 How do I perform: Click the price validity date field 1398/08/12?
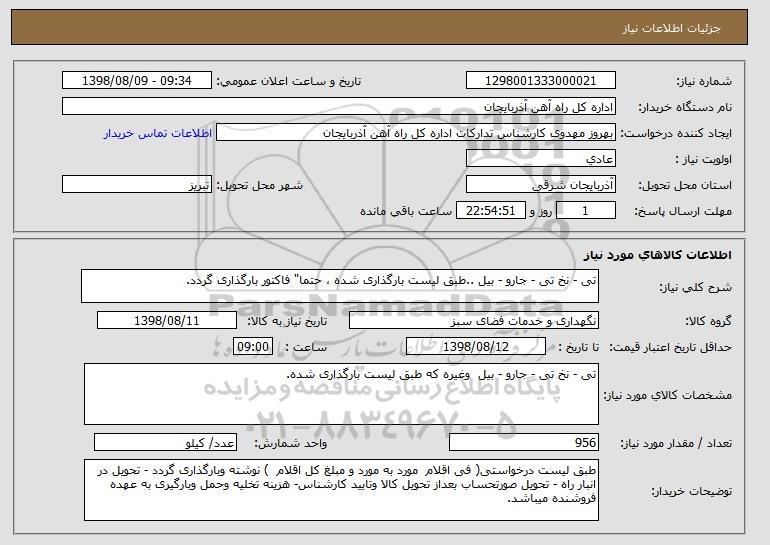coord(476,347)
